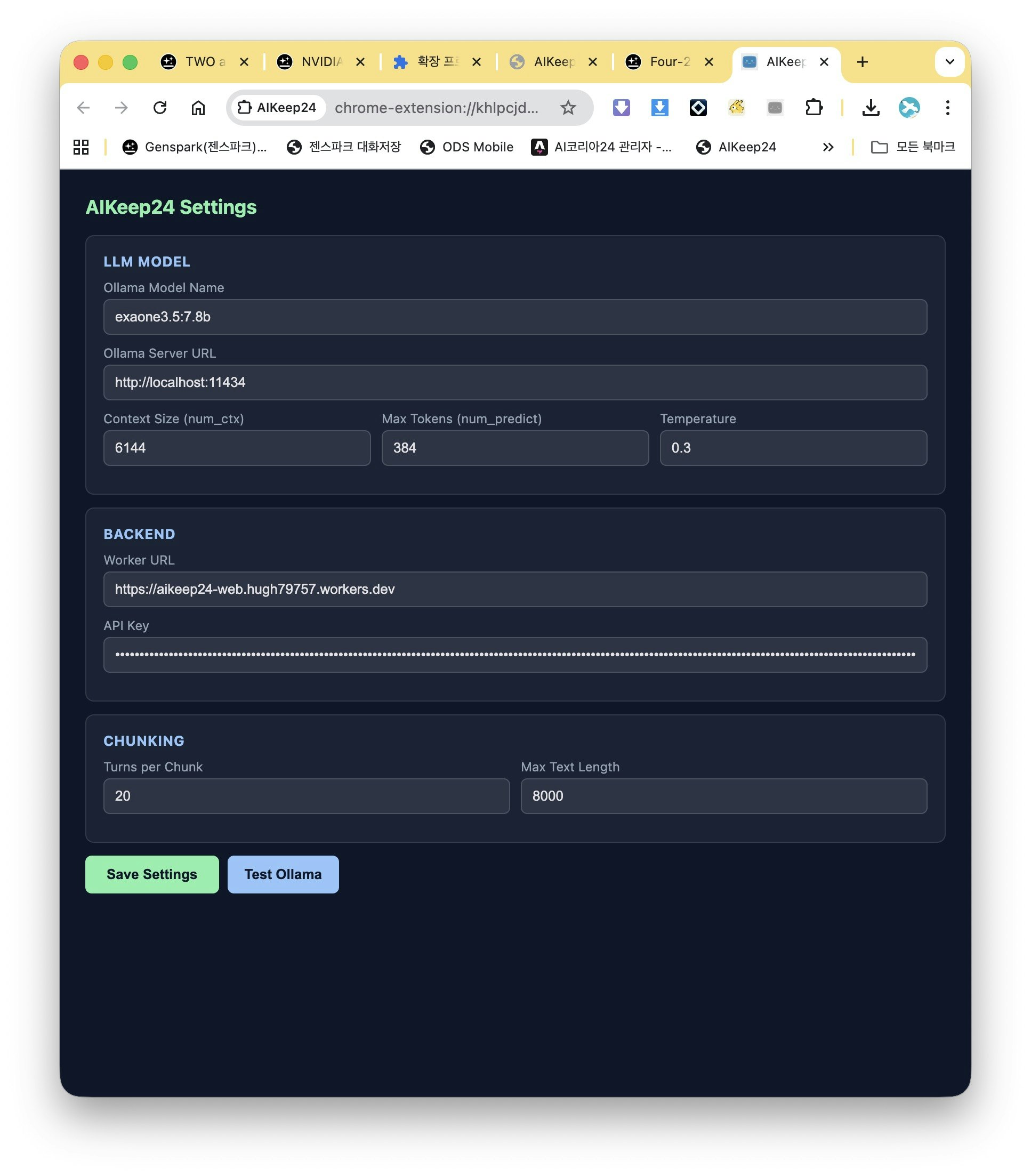This screenshot has height=1176, width=1031.
Task: Open the purple download arrow extension
Action: 622,108
